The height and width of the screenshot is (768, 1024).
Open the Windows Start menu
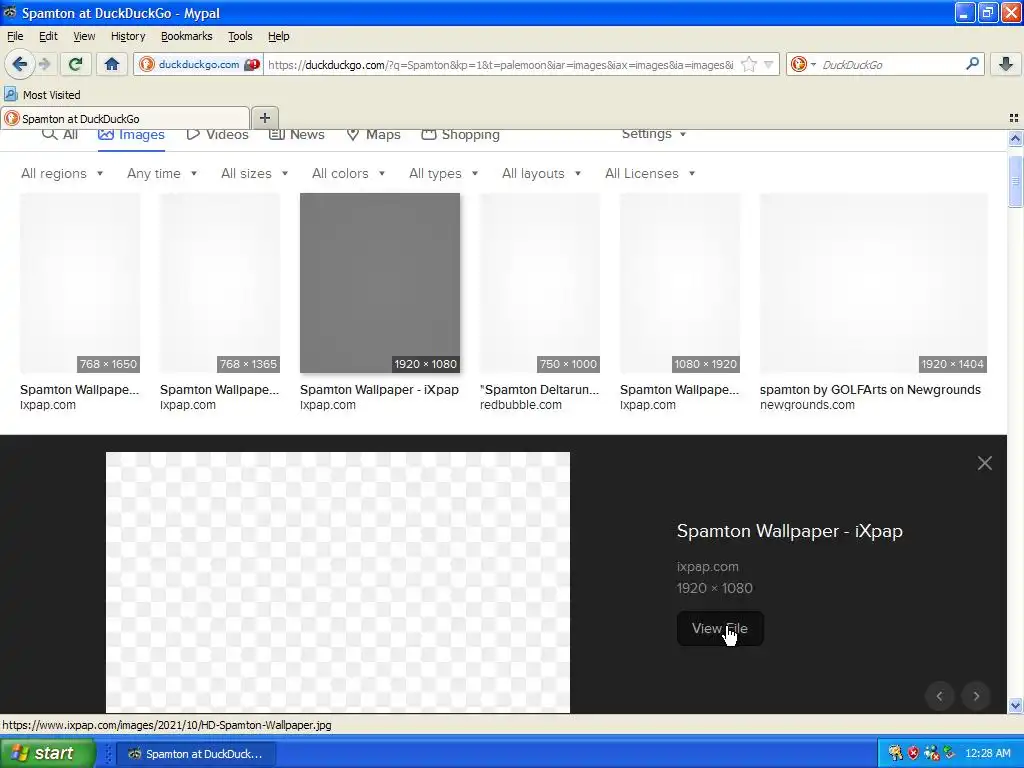pos(48,753)
